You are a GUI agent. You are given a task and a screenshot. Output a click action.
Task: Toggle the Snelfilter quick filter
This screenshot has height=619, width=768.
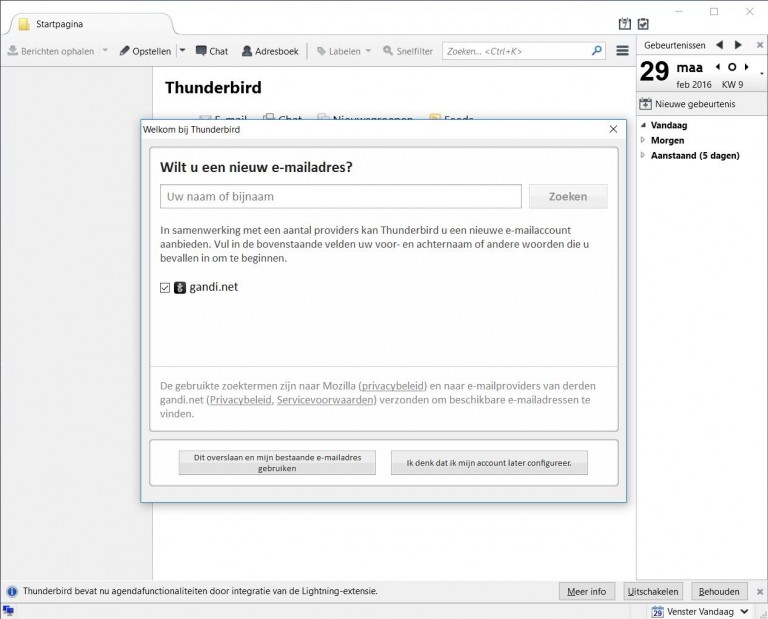[408, 51]
